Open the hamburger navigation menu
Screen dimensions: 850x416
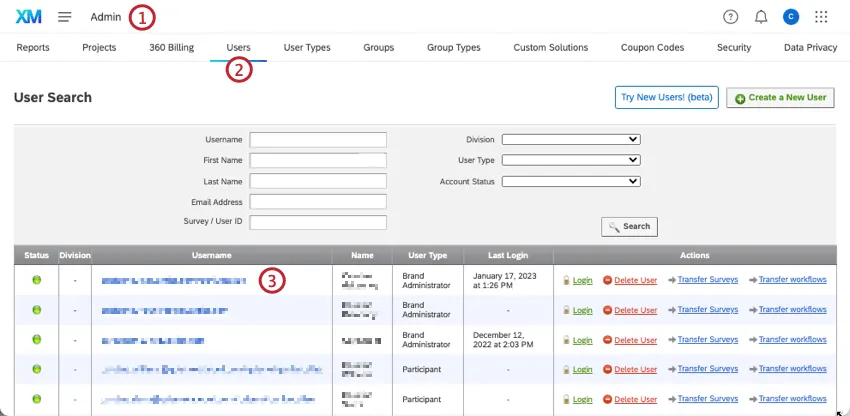tap(65, 17)
